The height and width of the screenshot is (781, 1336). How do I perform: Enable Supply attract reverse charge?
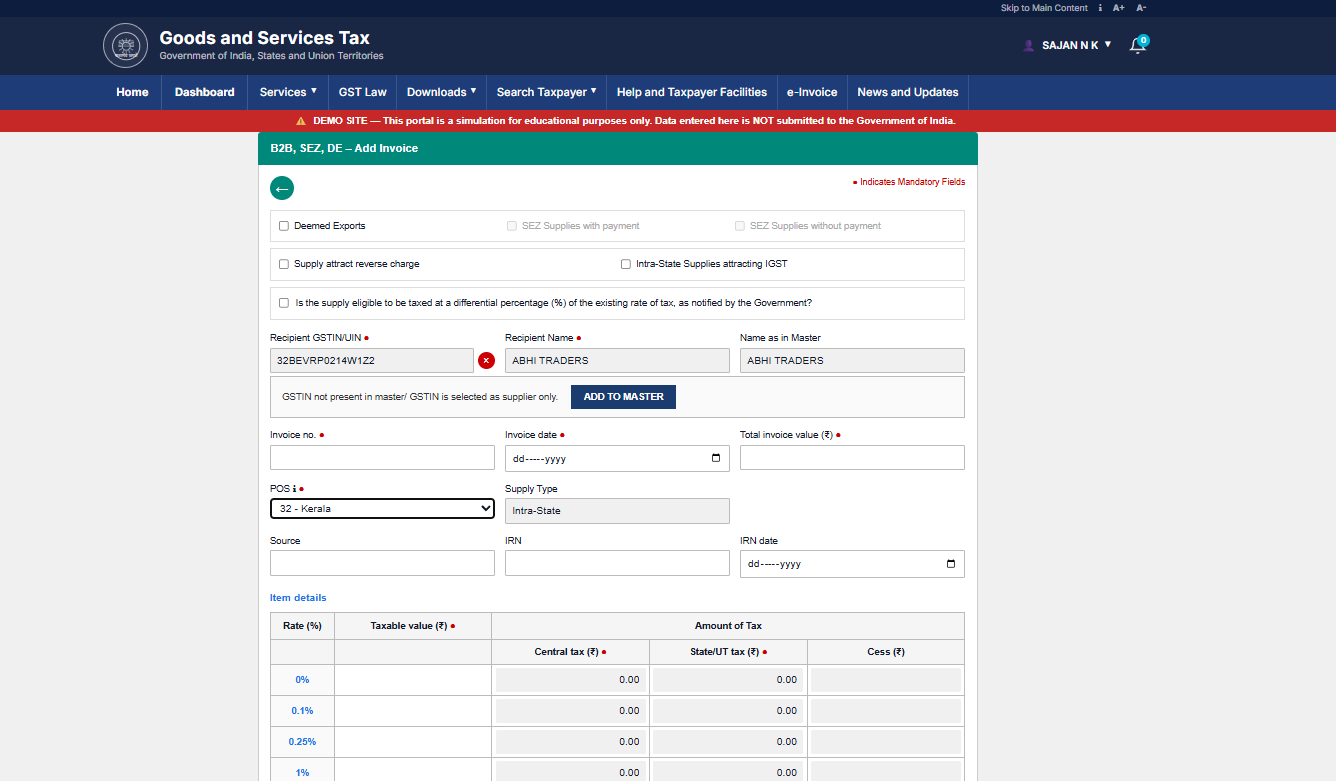tap(284, 264)
